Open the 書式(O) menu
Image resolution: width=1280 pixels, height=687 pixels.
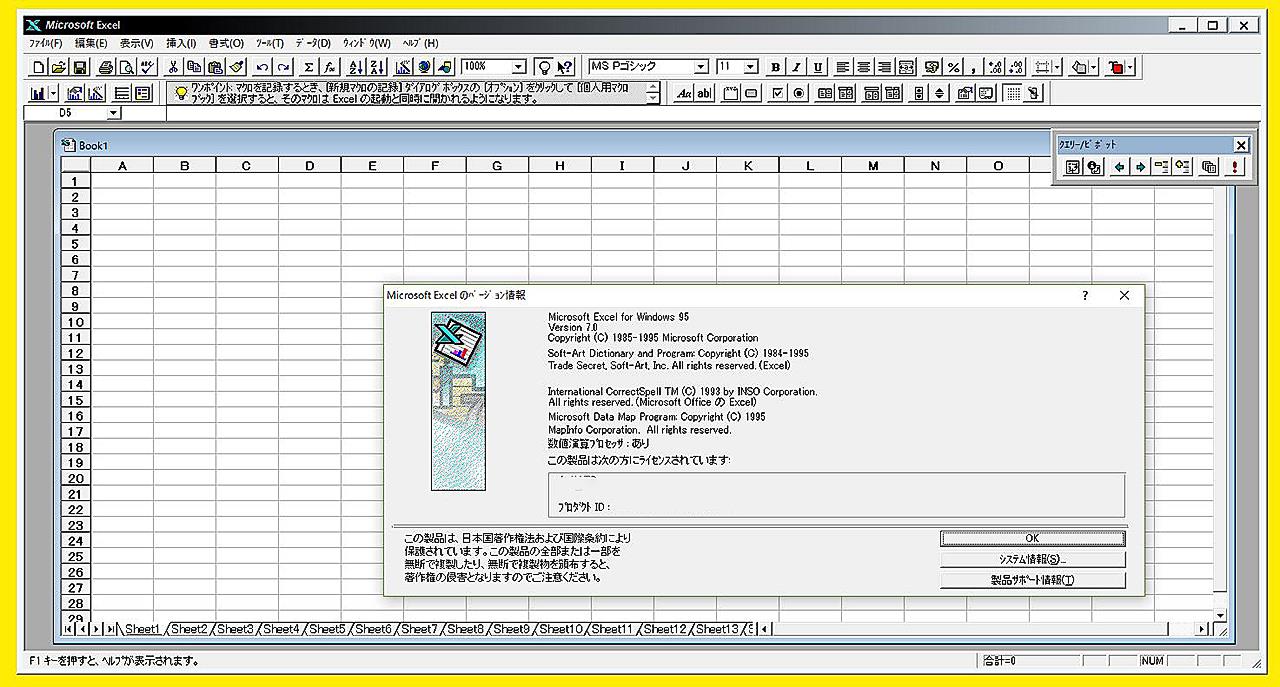pos(226,43)
